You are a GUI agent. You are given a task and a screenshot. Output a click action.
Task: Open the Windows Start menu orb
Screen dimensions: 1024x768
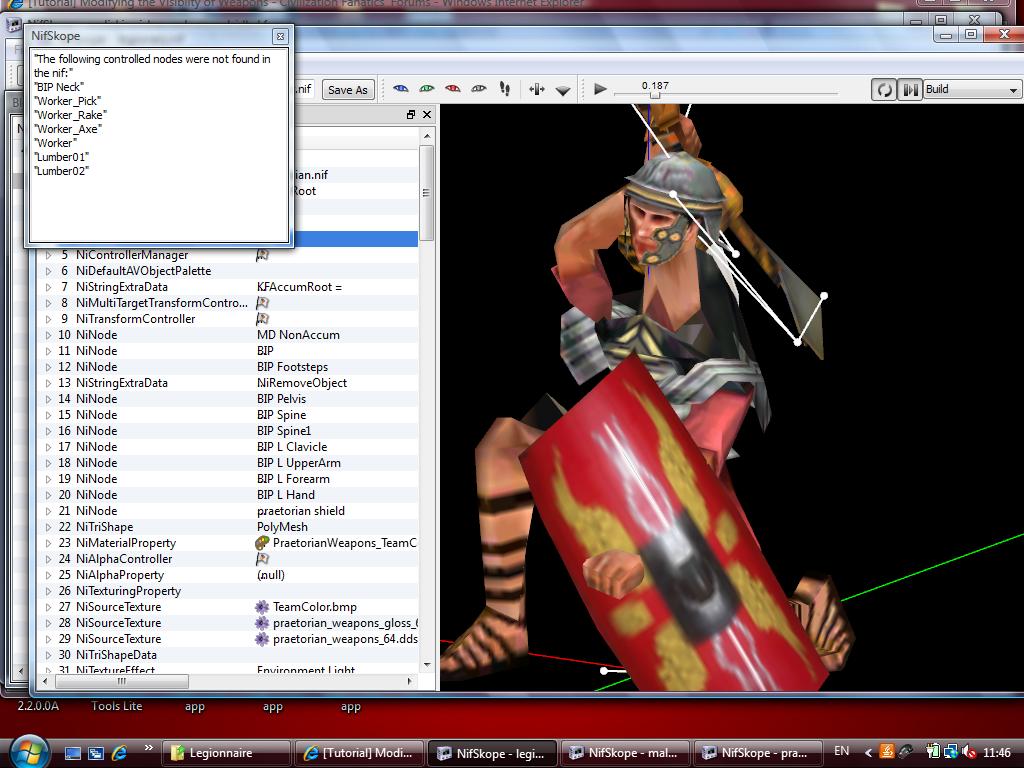[x=29, y=753]
